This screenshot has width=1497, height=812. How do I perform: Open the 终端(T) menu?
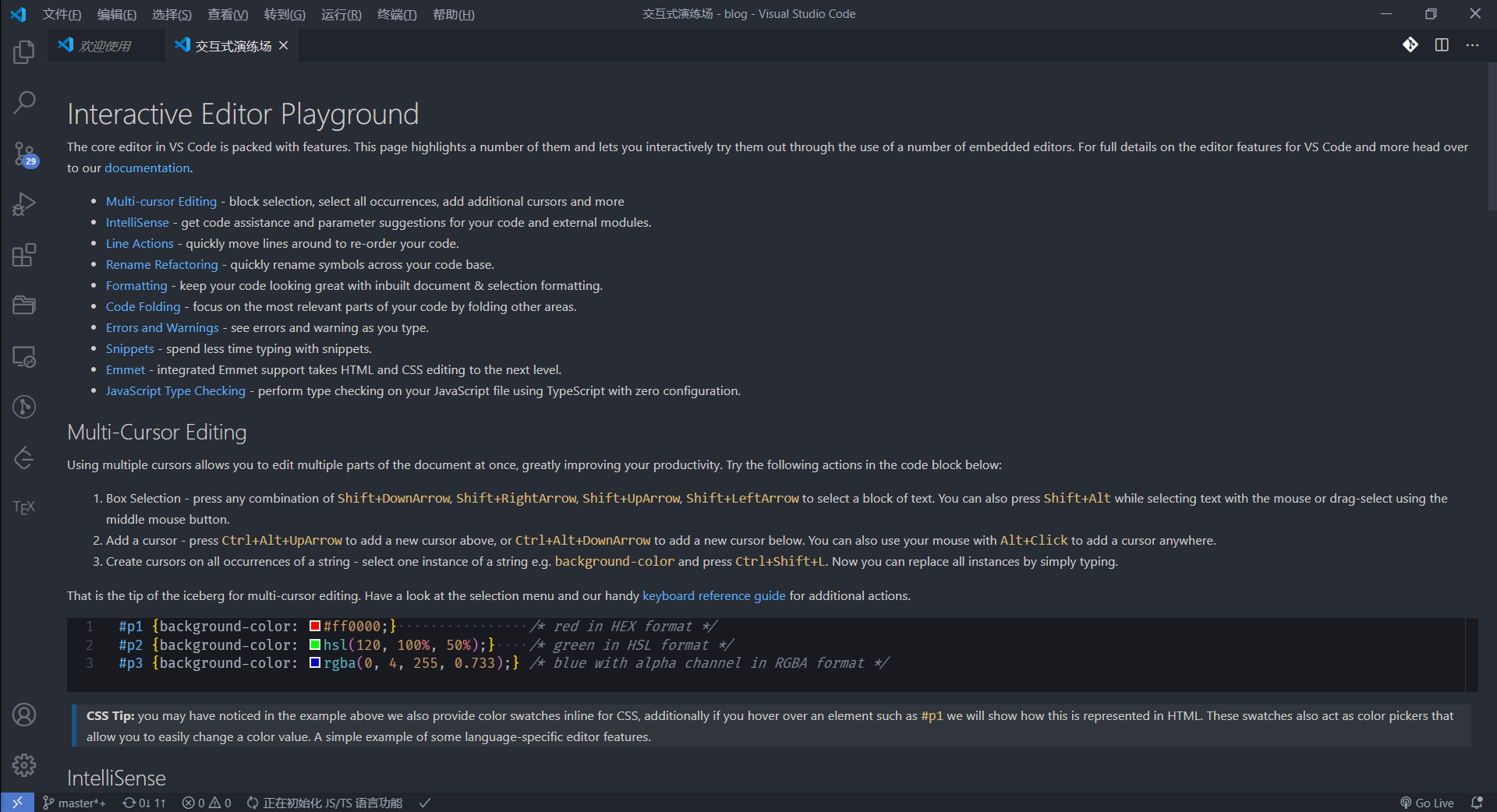point(397,14)
